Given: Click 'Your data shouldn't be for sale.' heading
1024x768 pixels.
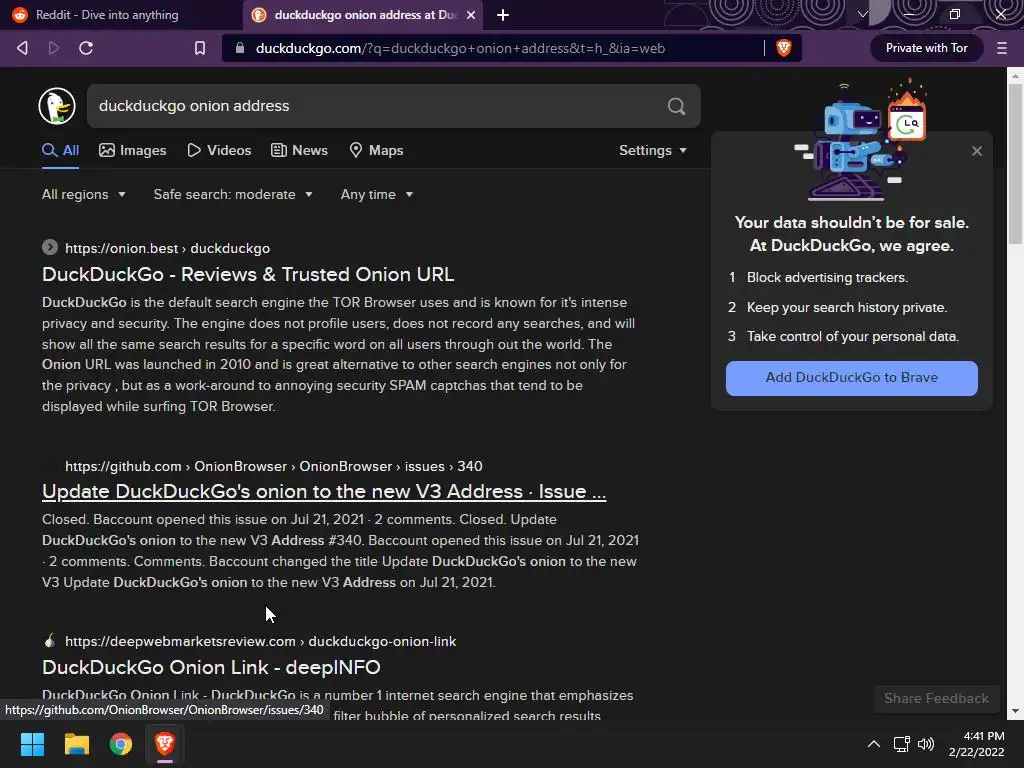Looking at the screenshot, I should coord(852,223).
